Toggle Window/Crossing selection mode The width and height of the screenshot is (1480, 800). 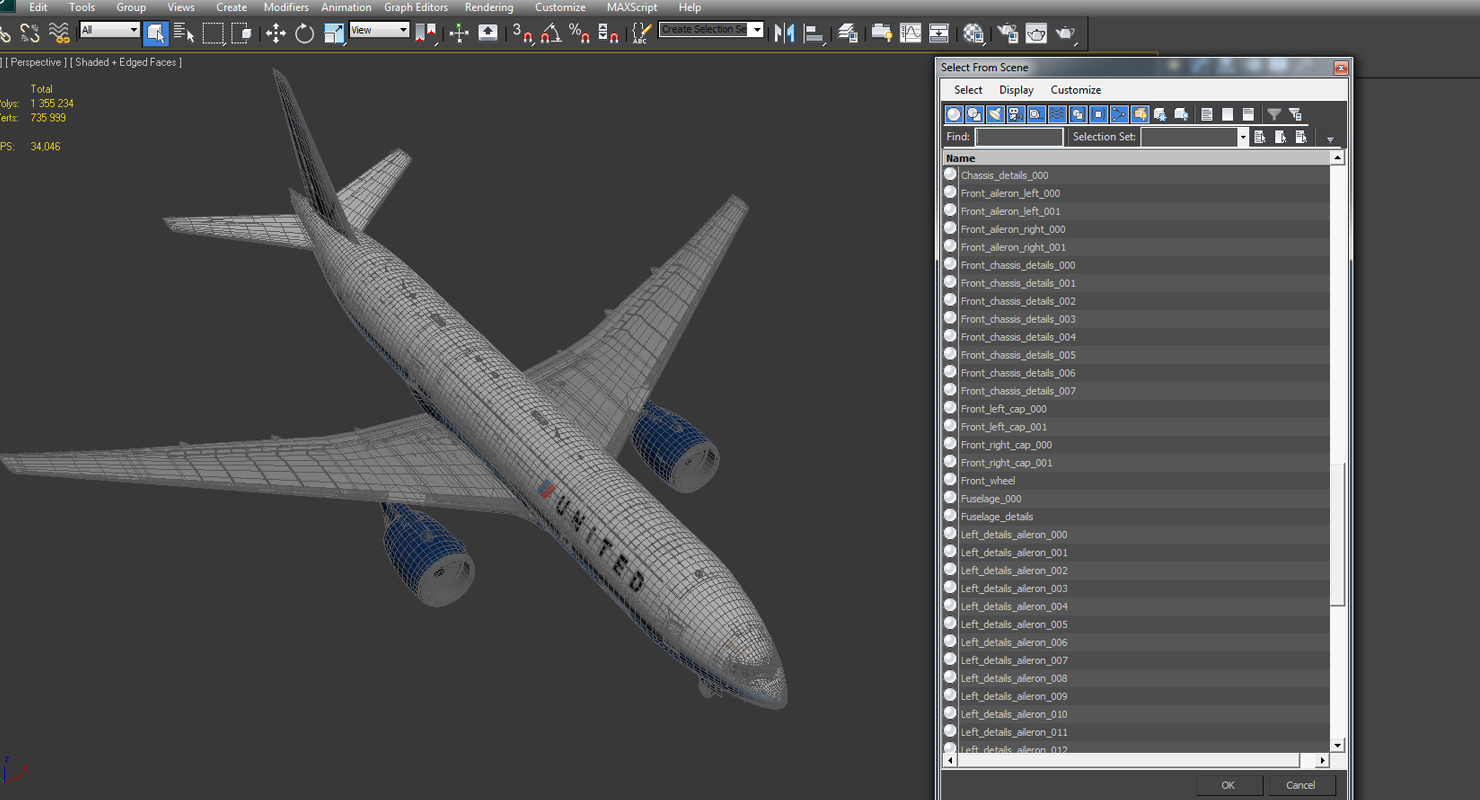pos(242,33)
